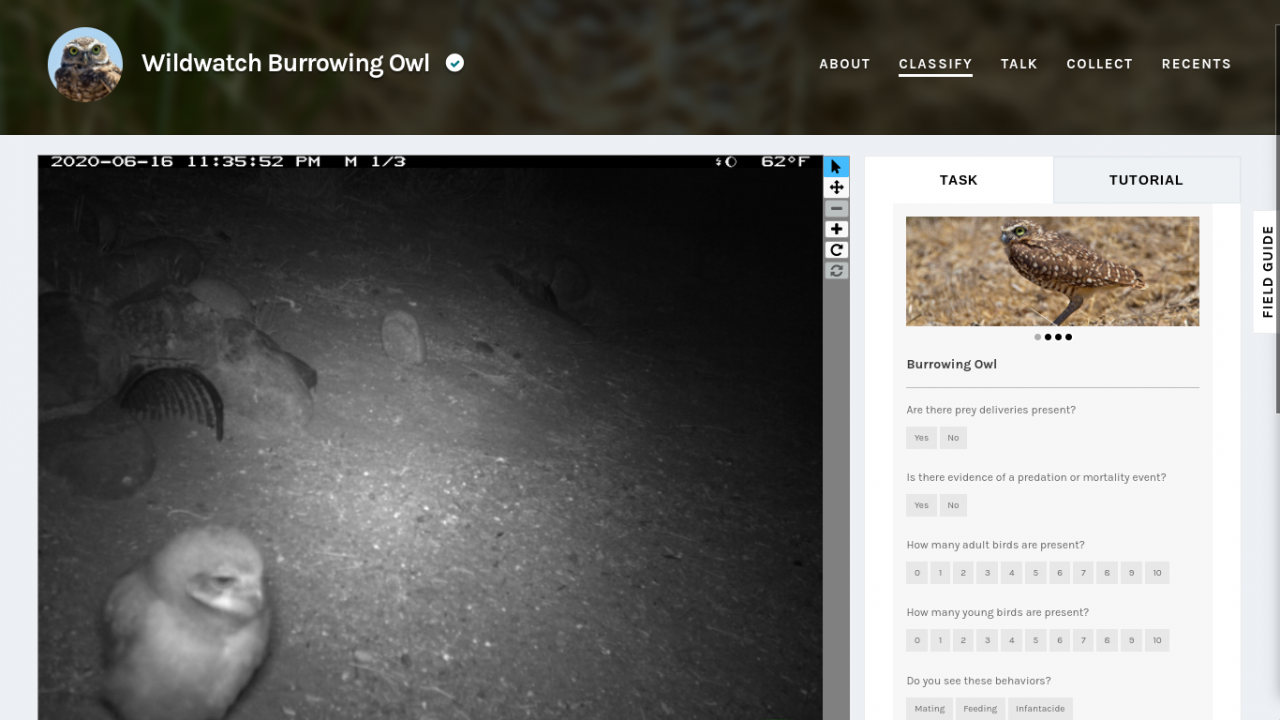
Task: Click the owl chick in camera image
Action: point(185,625)
